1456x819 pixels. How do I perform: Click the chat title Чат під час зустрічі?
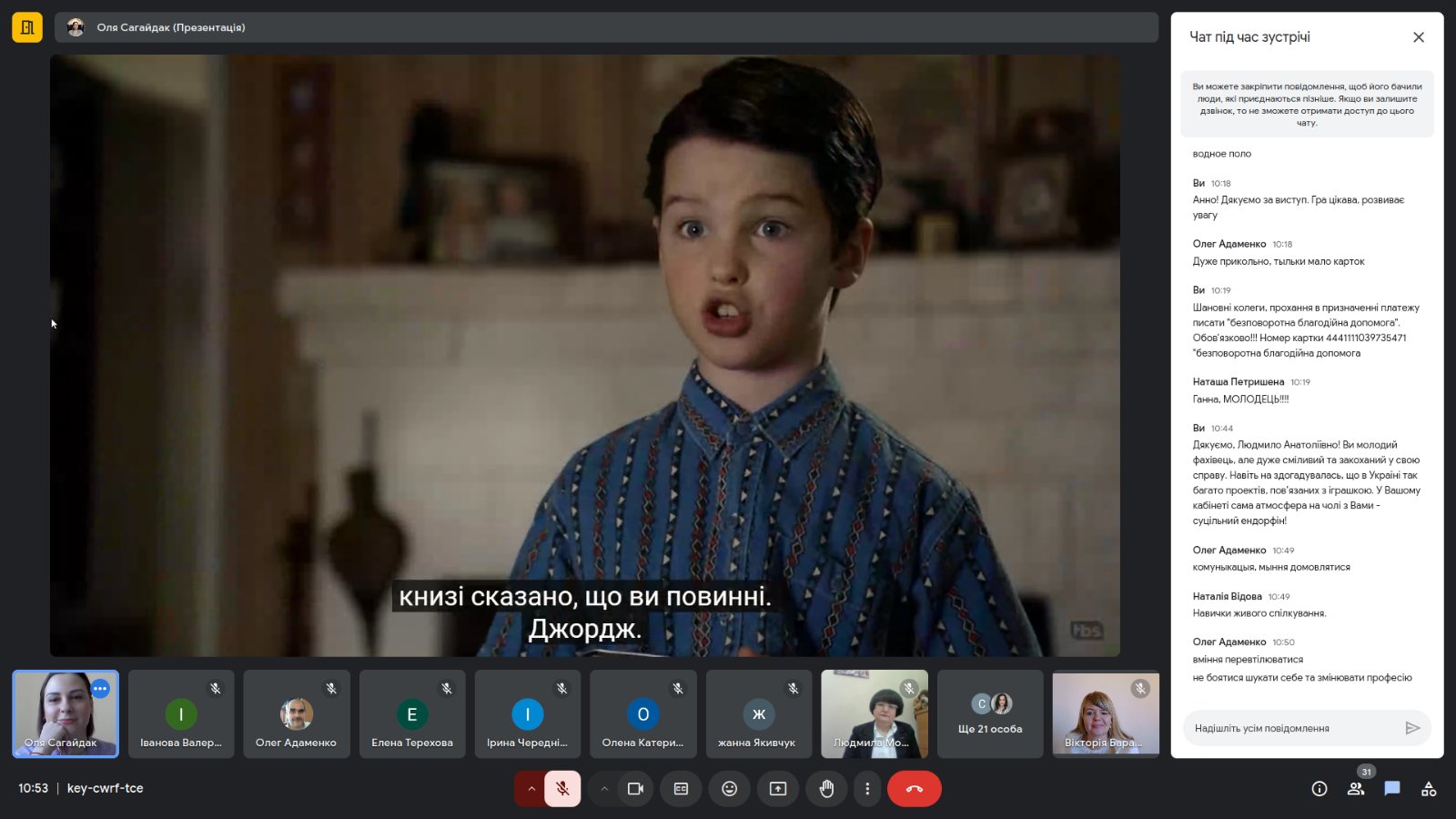[x=1249, y=37]
